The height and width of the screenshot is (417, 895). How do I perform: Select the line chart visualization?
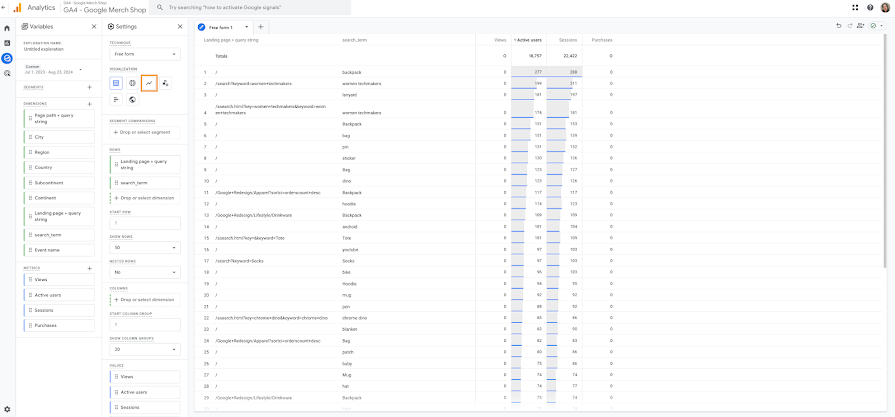149,83
